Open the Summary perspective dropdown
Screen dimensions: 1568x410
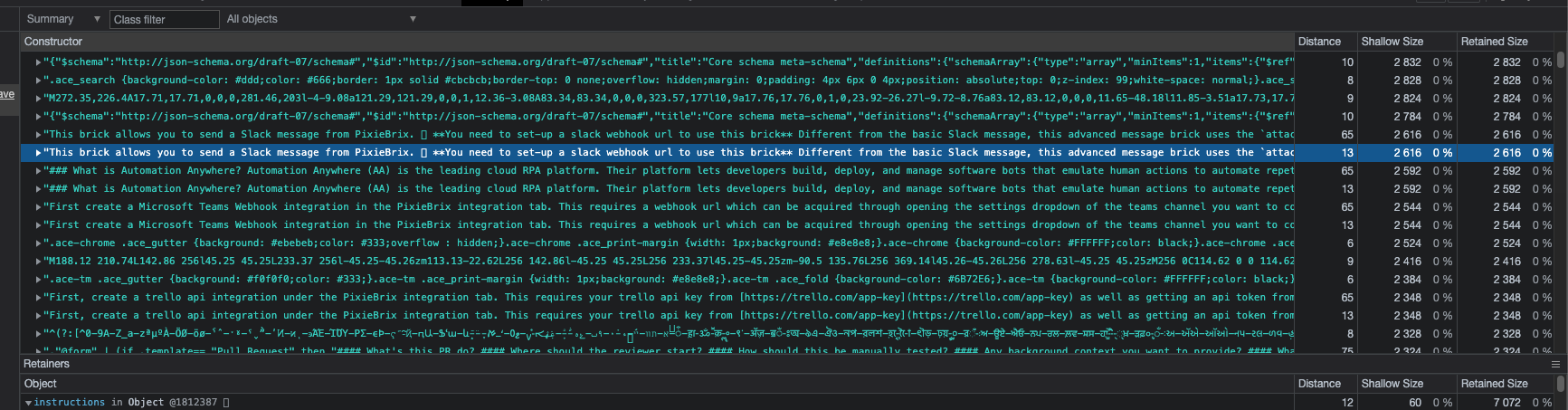(x=63, y=19)
